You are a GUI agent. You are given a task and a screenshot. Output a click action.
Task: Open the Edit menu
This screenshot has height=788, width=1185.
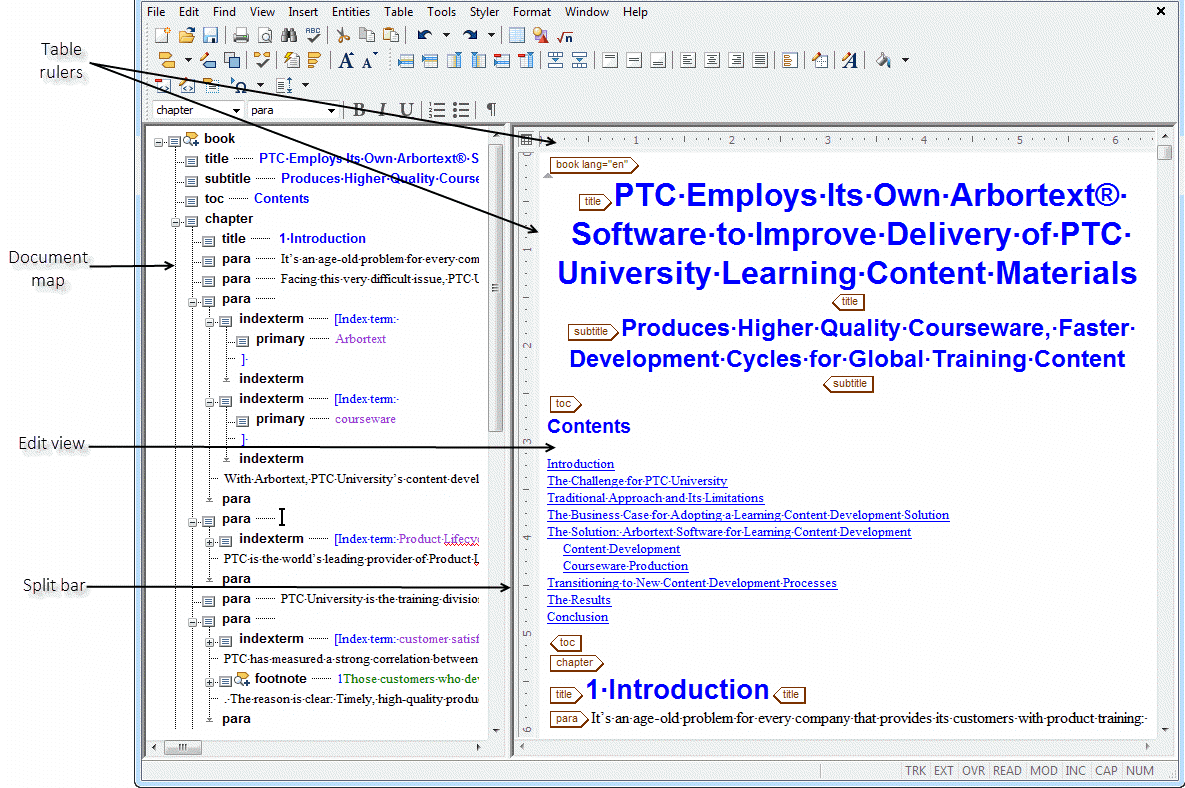(x=189, y=12)
